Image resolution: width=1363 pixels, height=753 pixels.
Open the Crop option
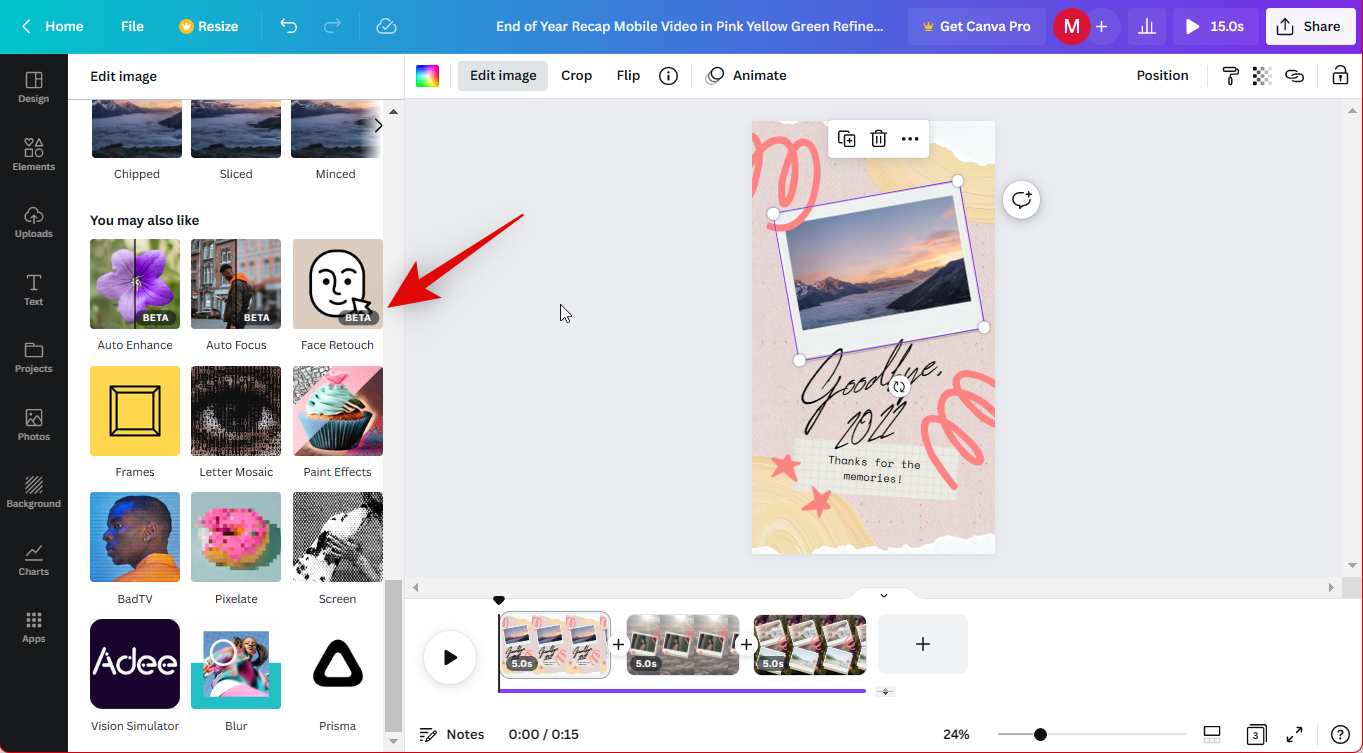tap(576, 76)
